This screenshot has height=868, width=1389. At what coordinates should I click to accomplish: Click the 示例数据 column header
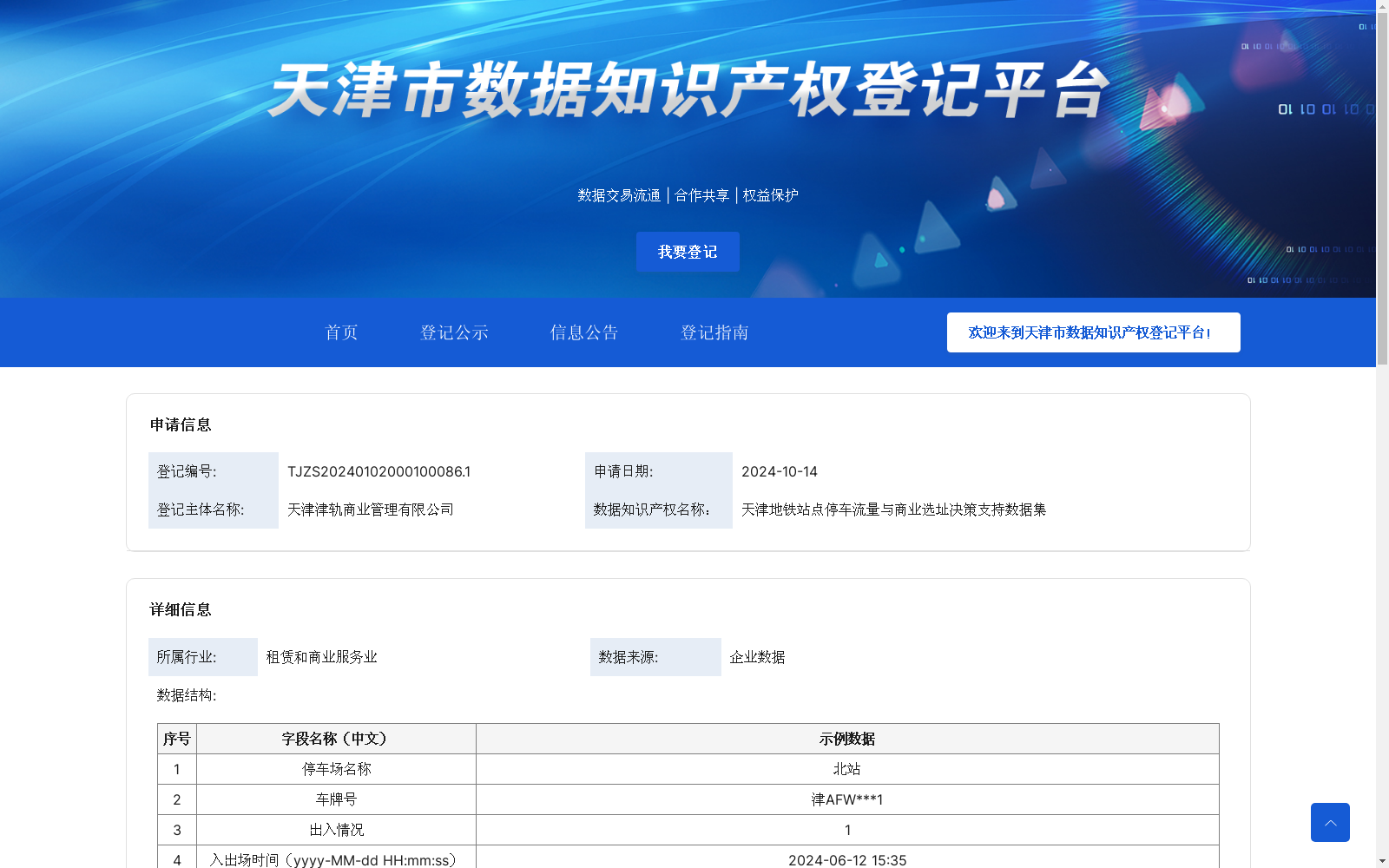pyautogui.click(x=847, y=739)
